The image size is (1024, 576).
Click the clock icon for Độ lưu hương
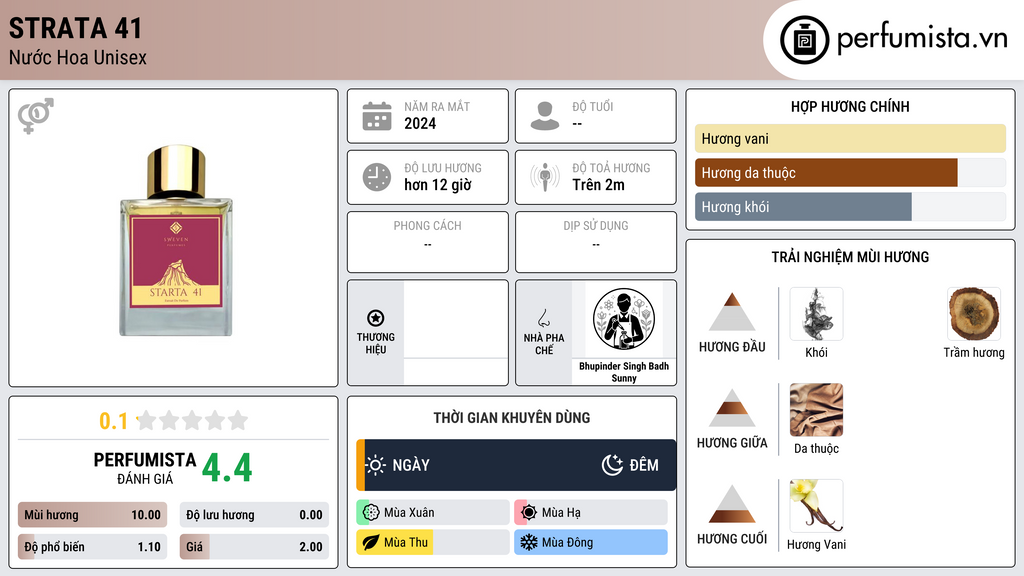[x=377, y=177]
